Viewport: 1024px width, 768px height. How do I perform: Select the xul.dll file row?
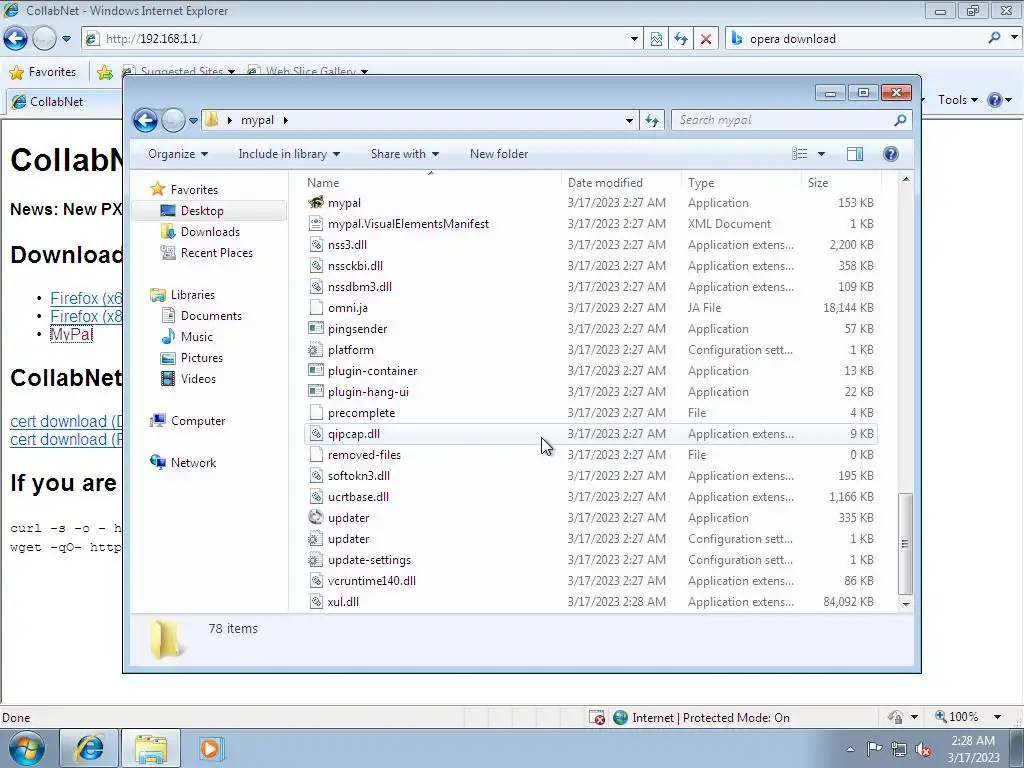(590, 601)
